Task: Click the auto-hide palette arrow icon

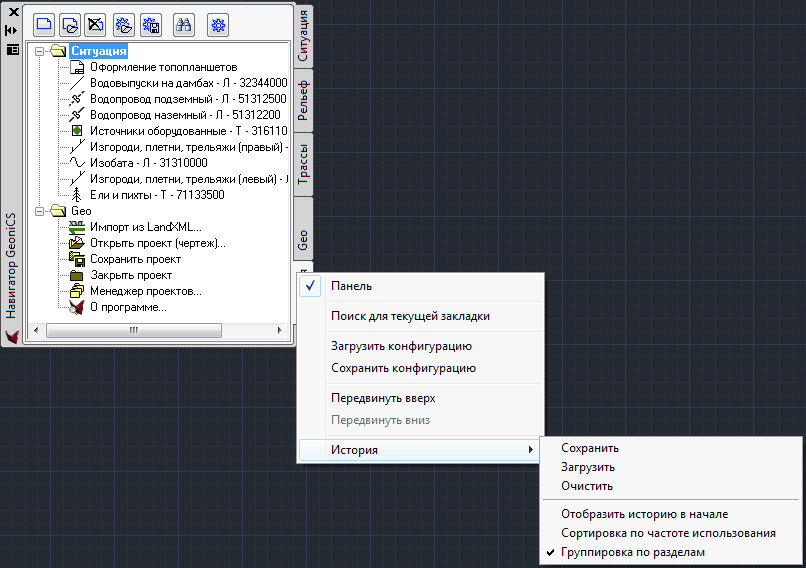Action: point(12,31)
